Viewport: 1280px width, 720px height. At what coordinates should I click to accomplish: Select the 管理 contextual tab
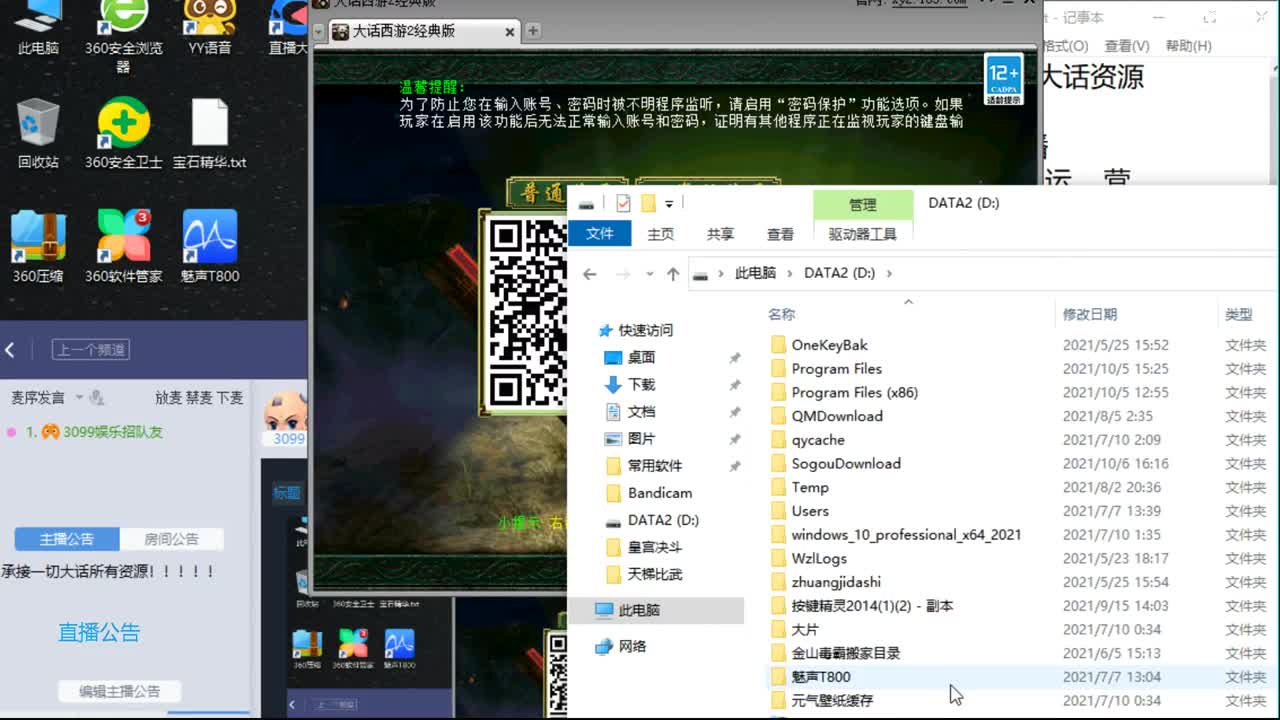point(863,205)
